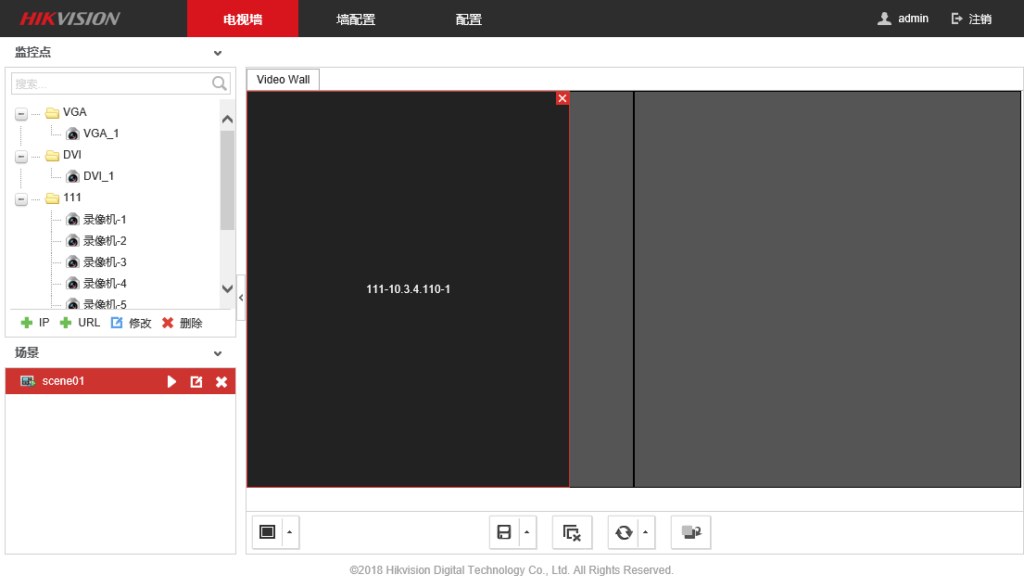Click the refresh/auto-switch icon in bottom toolbar

pos(624,532)
